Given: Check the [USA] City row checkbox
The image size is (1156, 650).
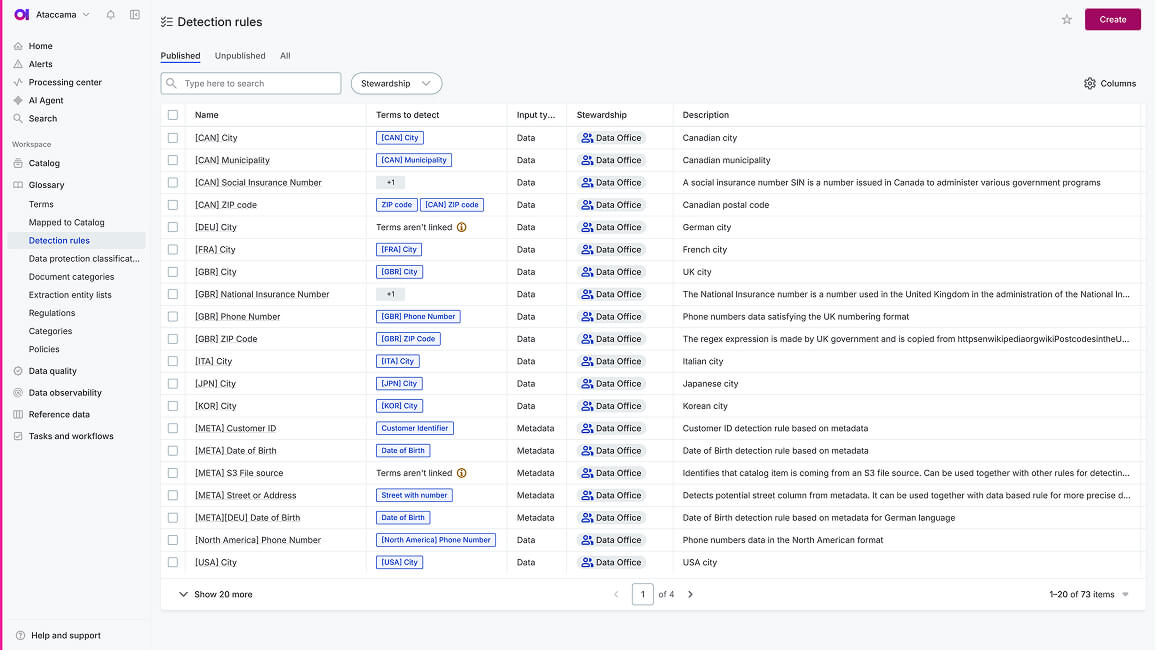Looking at the screenshot, I should pyautogui.click(x=173, y=562).
